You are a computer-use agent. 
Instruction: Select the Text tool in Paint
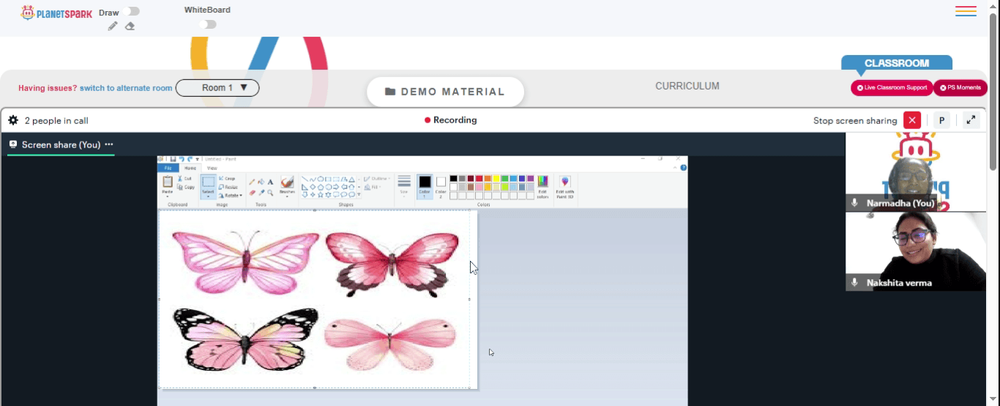270,182
